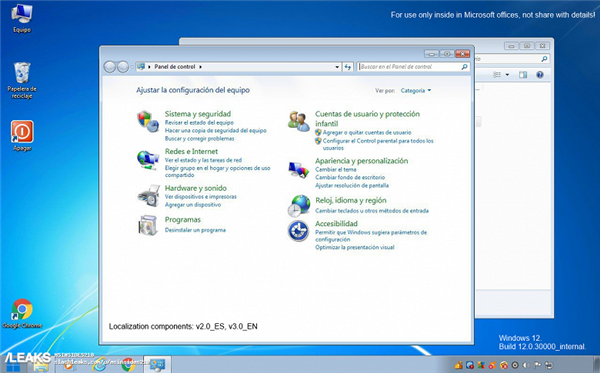The width and height of the screenshot is (600, 373).
Task: Open the file explorer folder in taskbar
Action: (41, 365)
